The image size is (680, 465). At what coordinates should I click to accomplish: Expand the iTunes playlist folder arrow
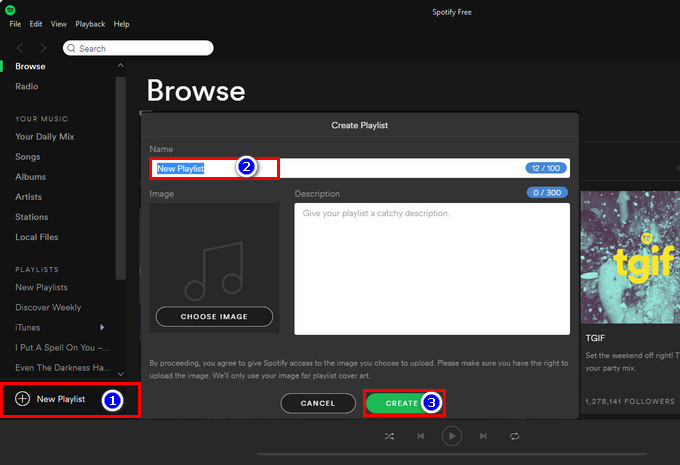click(x=102, y=327)
